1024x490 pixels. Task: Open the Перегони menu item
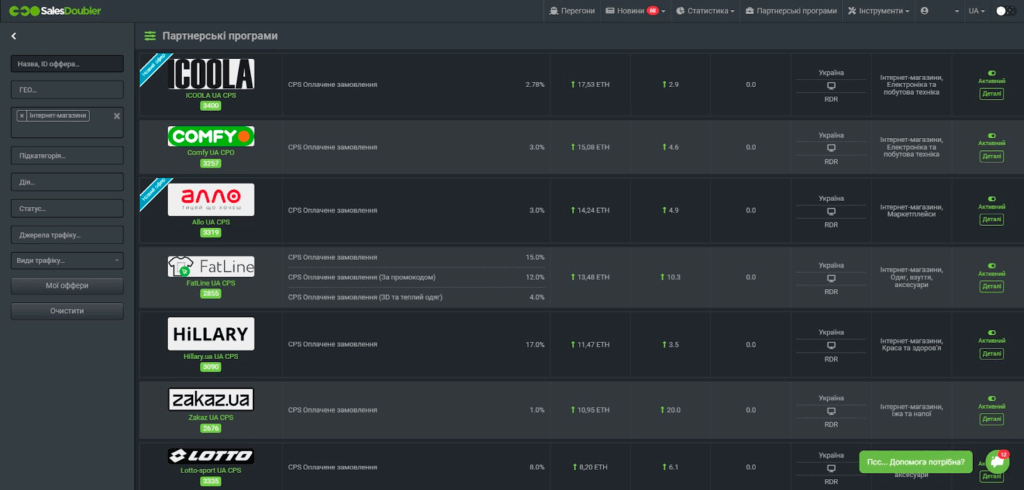pyautogui.click(x=573, y=11)
